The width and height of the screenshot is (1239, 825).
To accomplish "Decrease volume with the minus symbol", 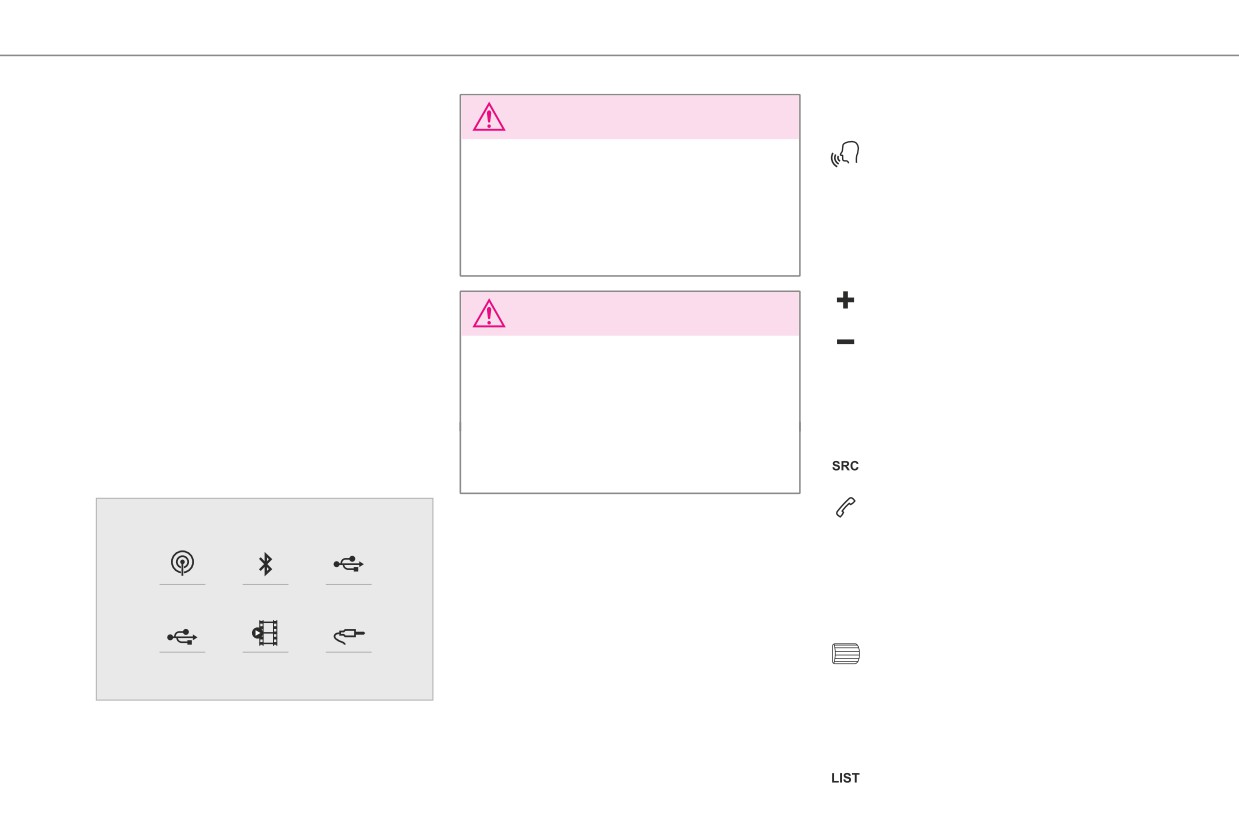I will coord(845,342).
